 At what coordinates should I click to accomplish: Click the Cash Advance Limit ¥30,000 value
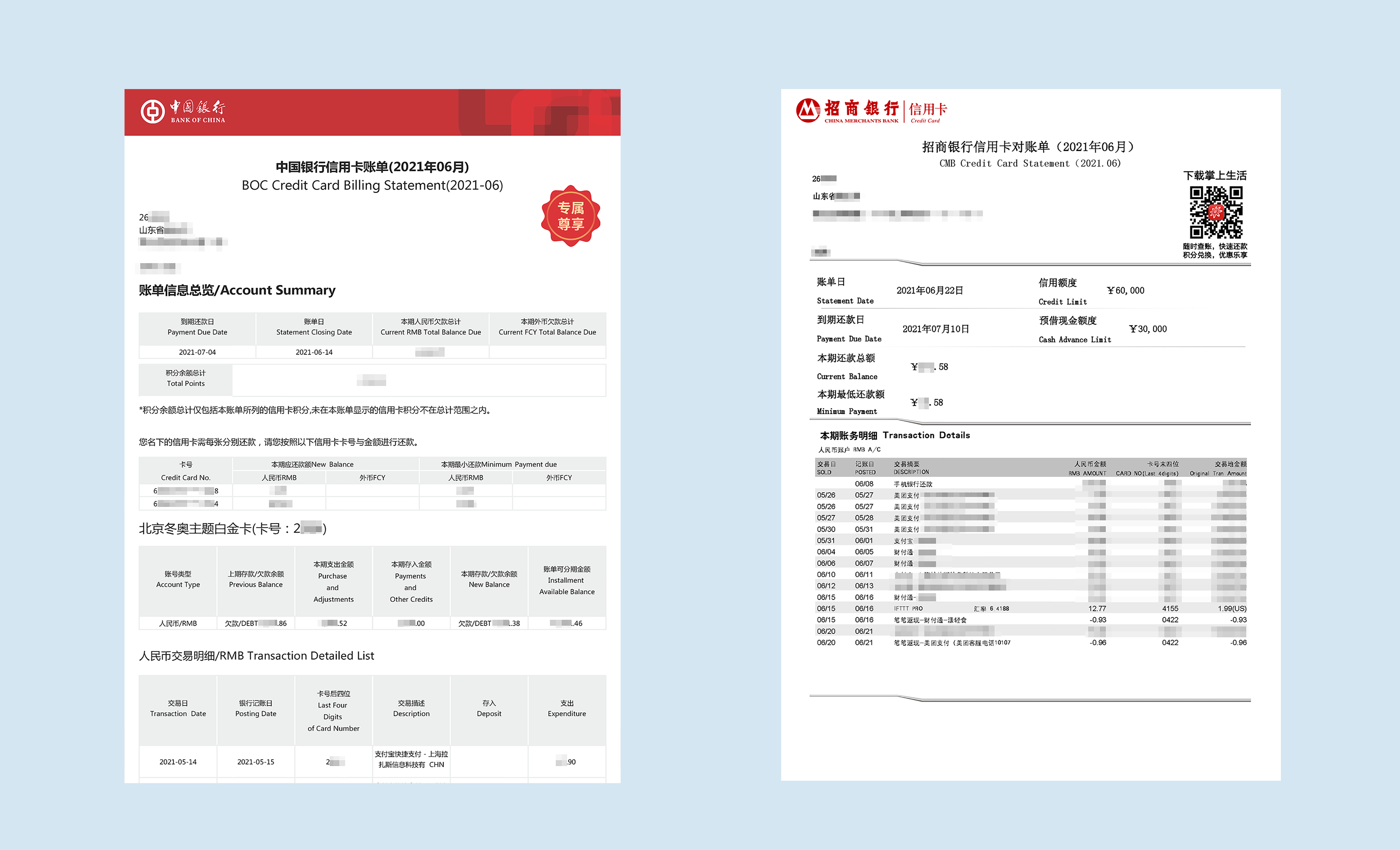point(1148,329)
